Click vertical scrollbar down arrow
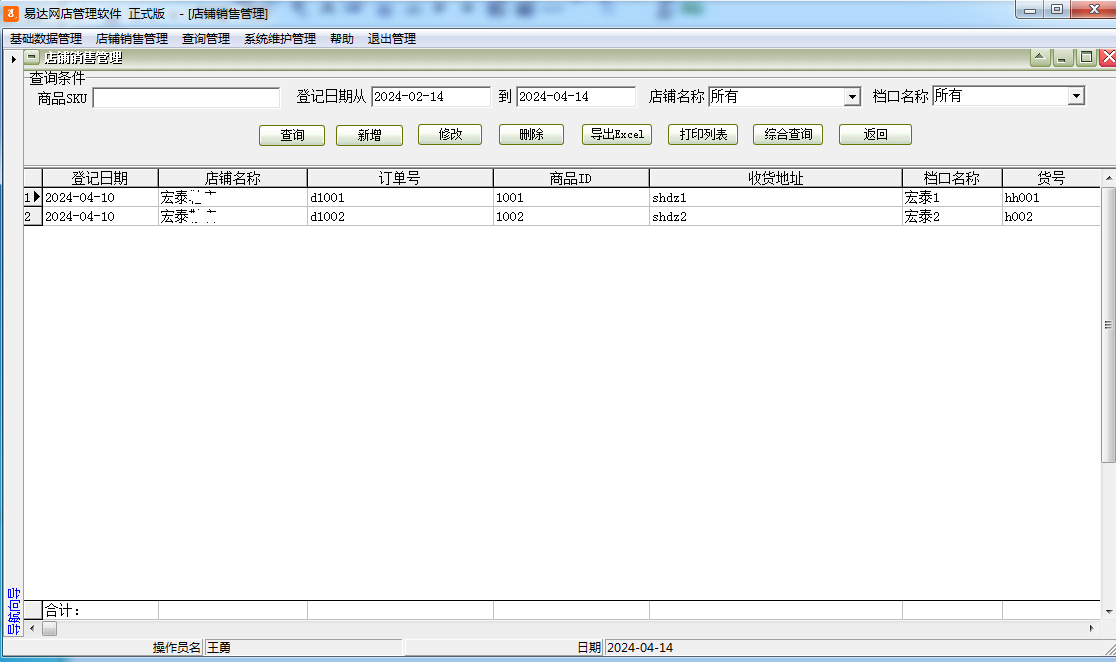1116x662 pixels. point(1108,611)
